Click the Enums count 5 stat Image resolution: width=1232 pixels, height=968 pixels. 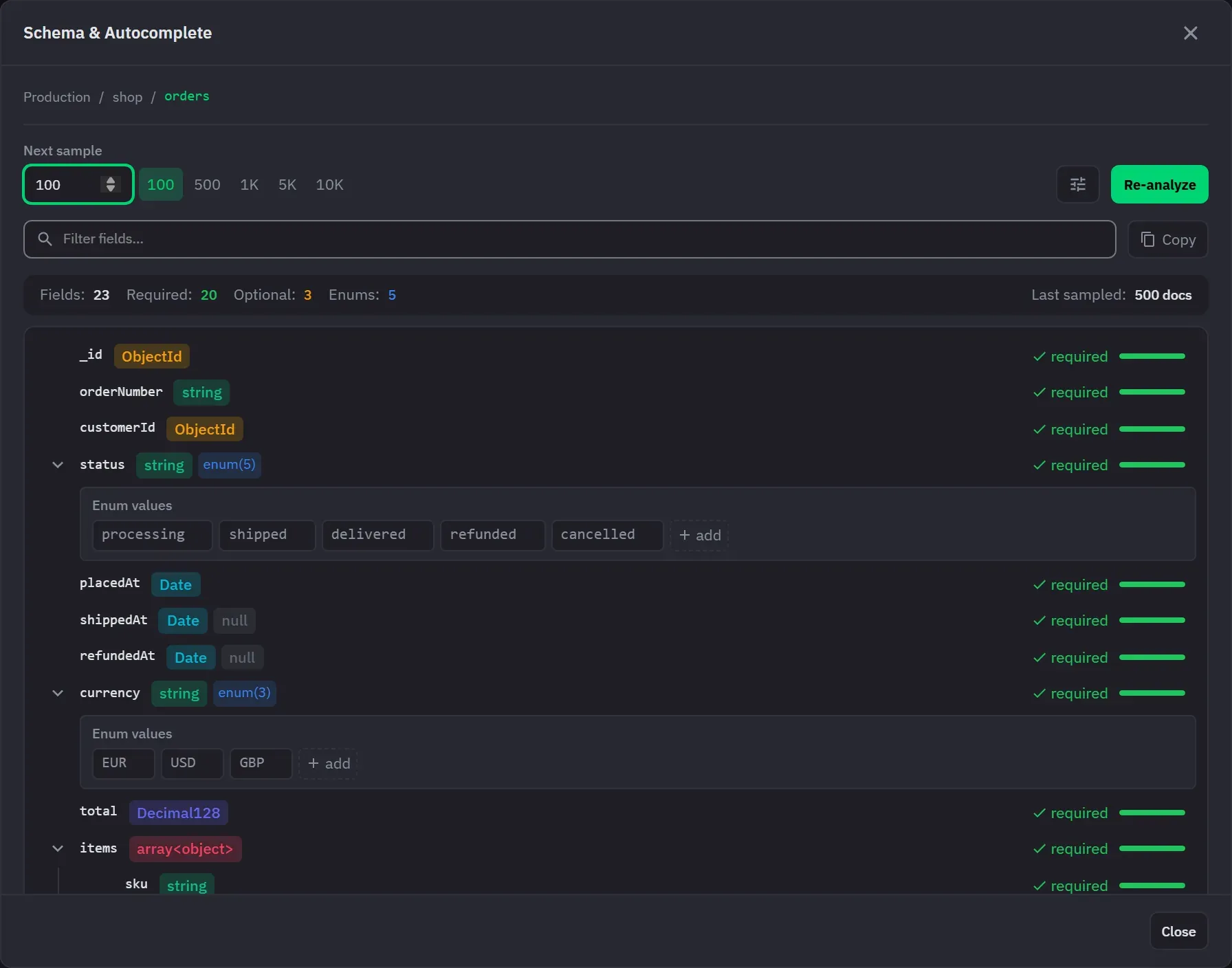tap(362, 295)
